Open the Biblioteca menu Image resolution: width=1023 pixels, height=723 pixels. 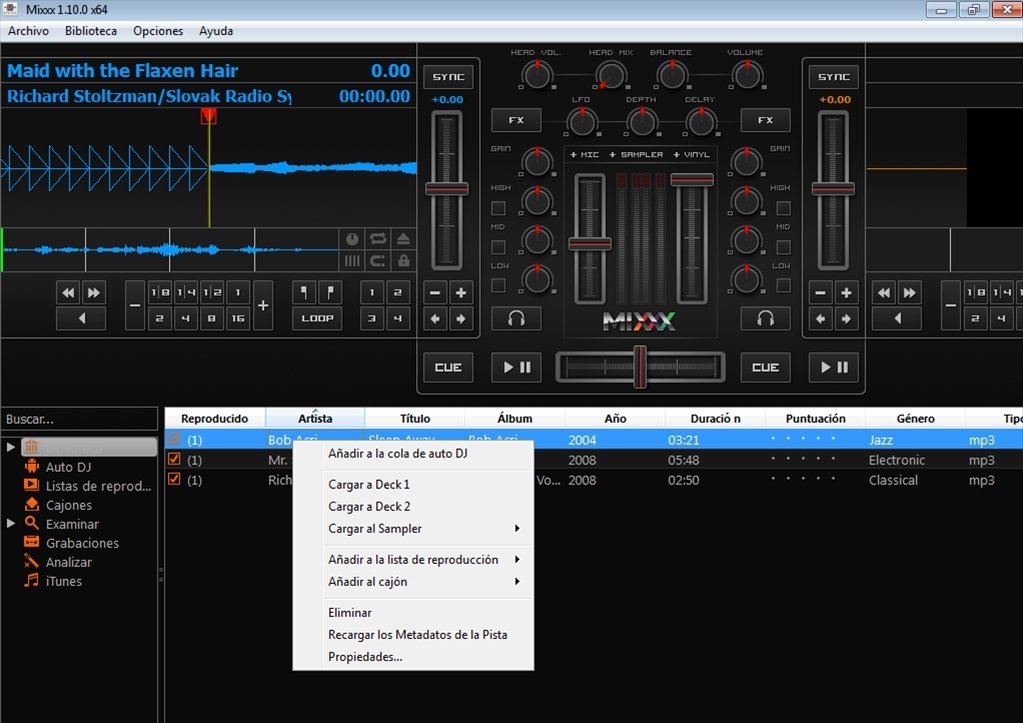pyautogui.click(x=91, y=31)
